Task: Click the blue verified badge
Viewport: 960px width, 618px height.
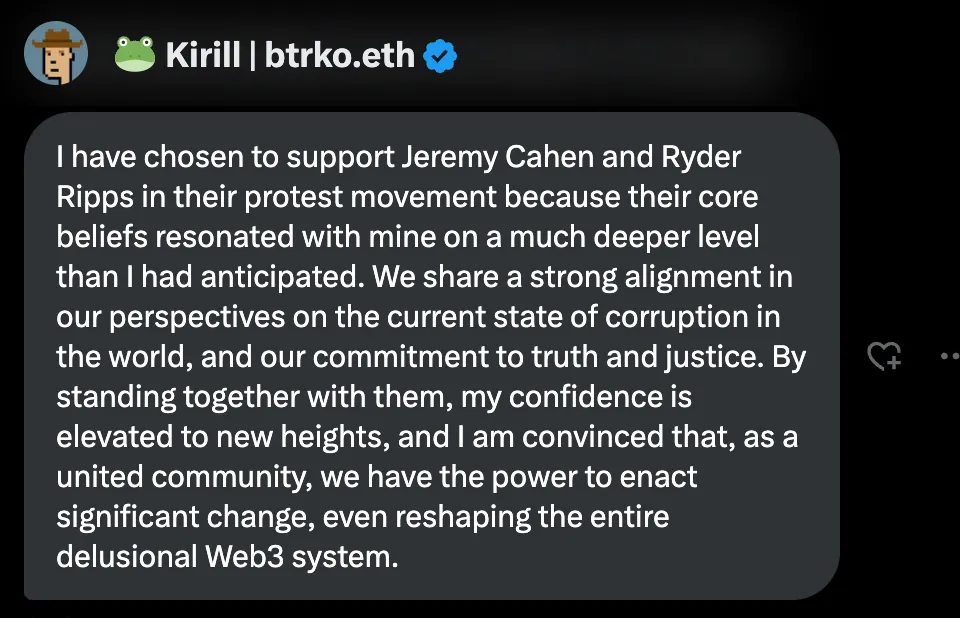Action: [x=440, y=55]
